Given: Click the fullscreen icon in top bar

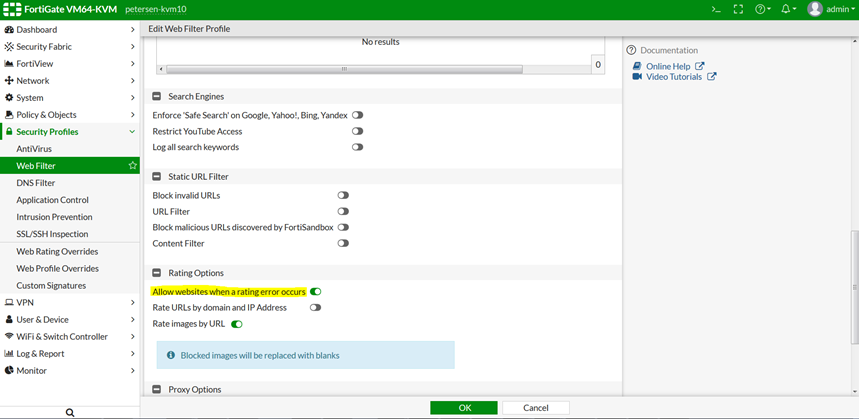Looking at the screenshot, I should pyautogui.click(x=739, y=9).
